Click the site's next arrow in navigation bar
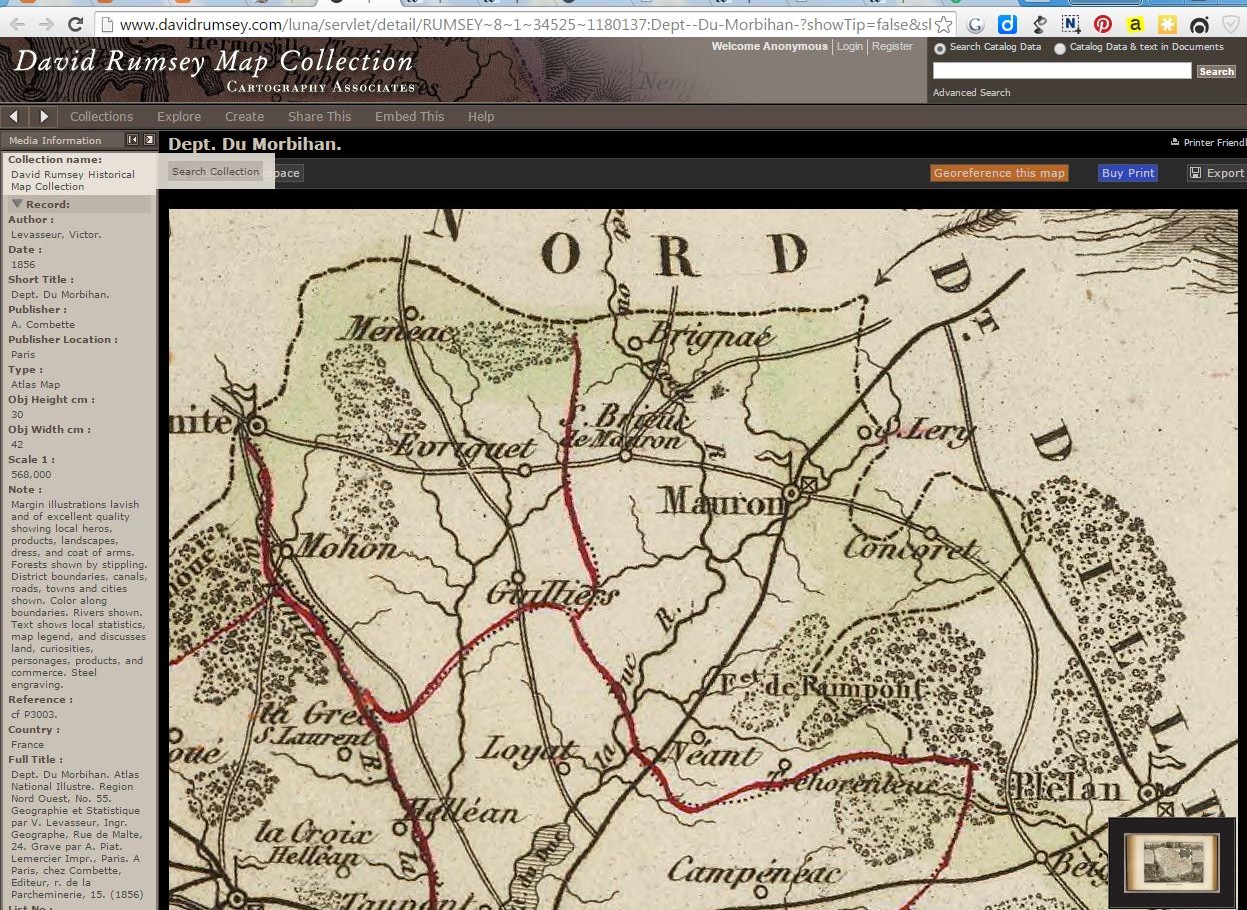Image resolution: width=1247 pixels, height=910 pixels. [43, 116]
